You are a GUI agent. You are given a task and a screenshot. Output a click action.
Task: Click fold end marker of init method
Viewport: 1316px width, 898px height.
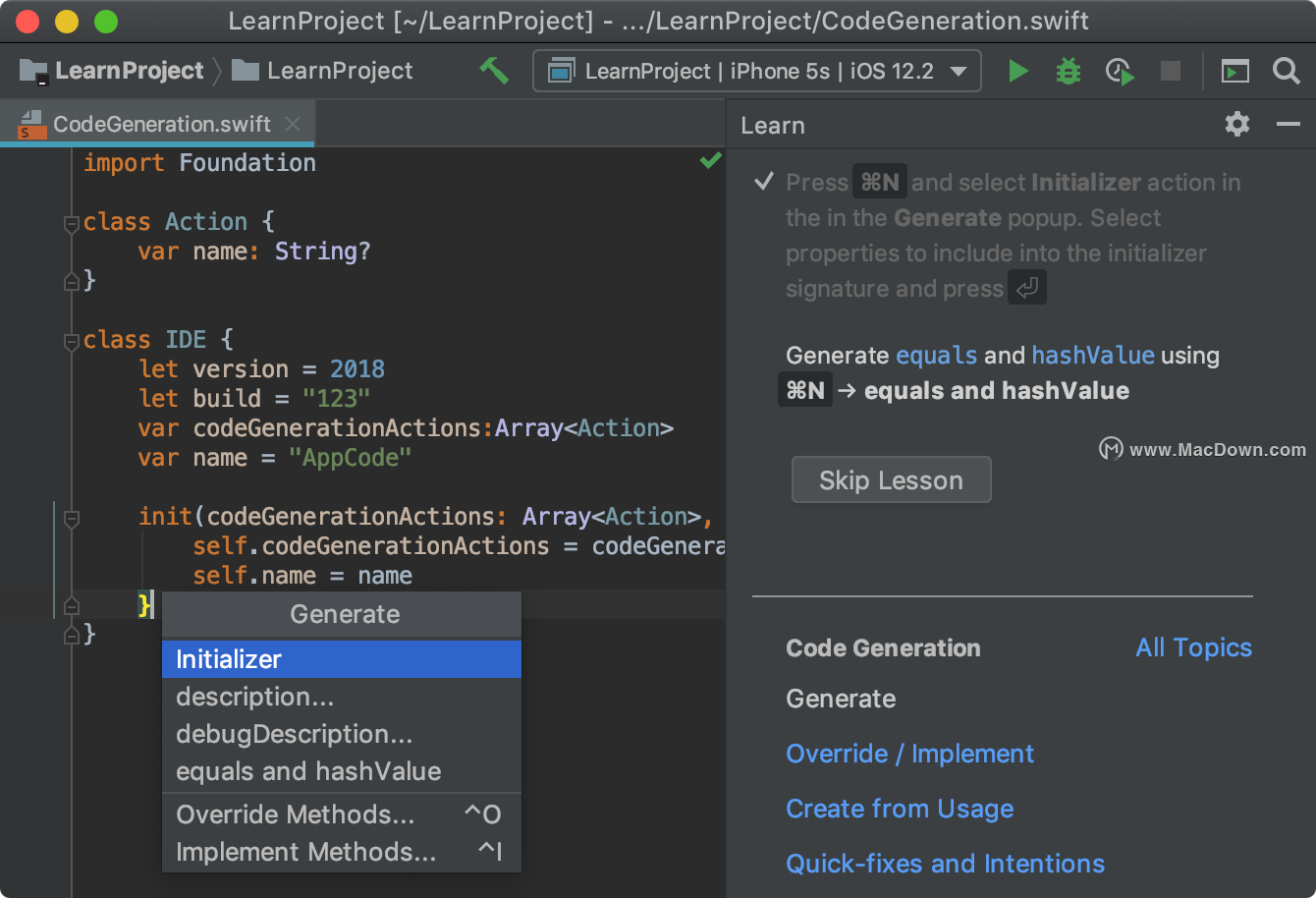[71, 604]
